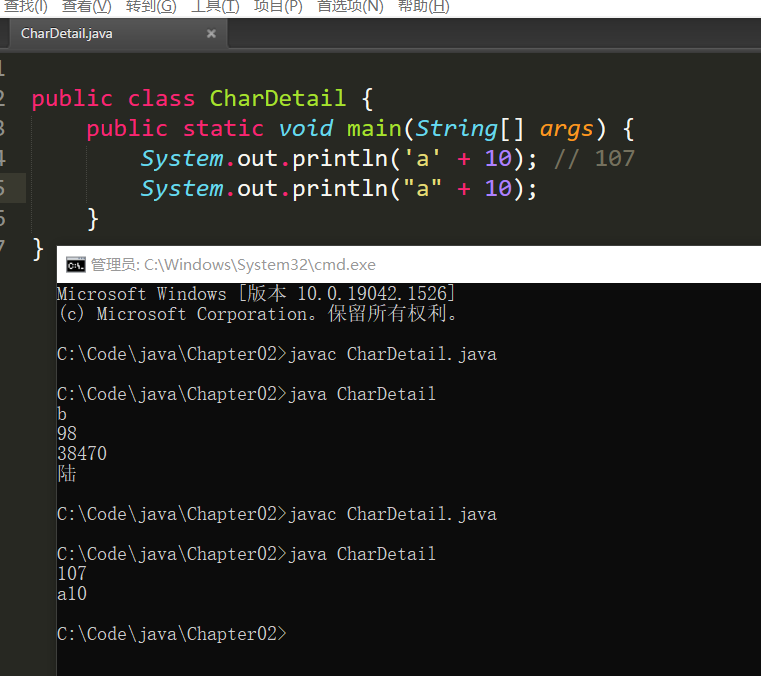Click the Microsoft Windows version line in cmd

256,294
